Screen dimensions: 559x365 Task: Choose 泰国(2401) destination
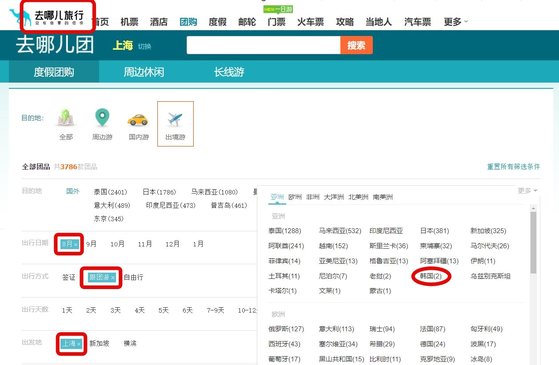110,192
